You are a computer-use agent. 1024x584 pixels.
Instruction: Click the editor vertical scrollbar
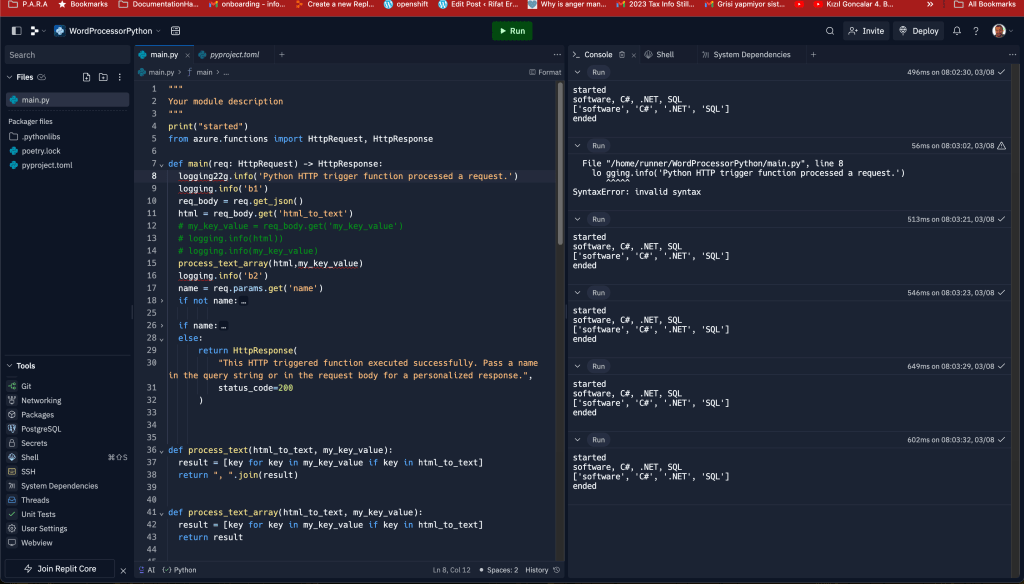pos(560,165)
